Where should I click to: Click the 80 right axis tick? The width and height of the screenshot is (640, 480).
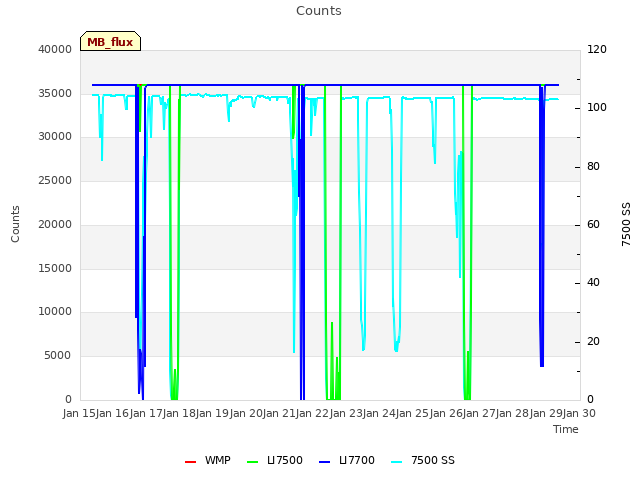tap(593, 167)
